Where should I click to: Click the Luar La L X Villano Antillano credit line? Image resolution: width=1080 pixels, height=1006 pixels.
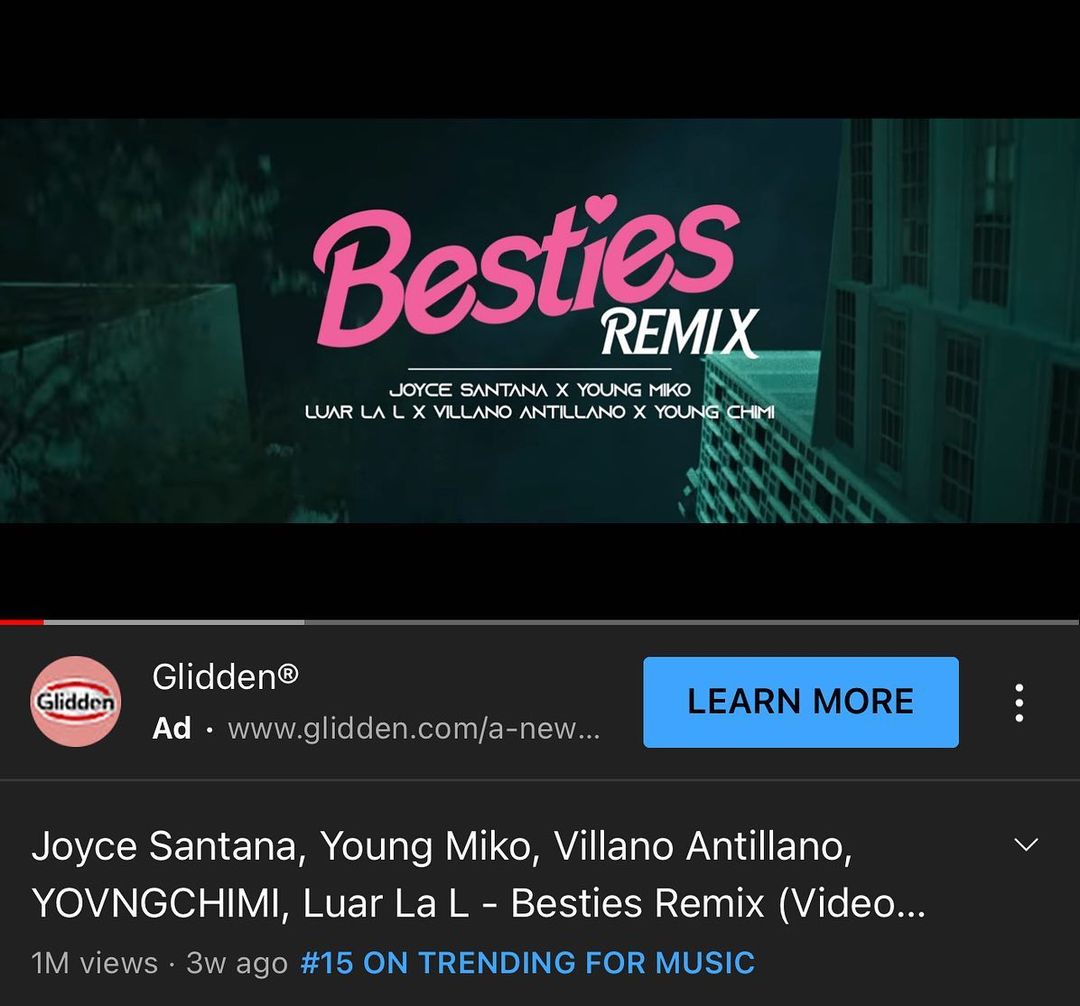point(540,412)
